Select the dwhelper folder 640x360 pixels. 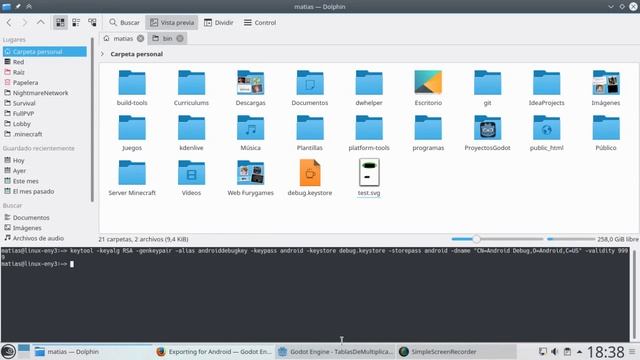[369, 88]
